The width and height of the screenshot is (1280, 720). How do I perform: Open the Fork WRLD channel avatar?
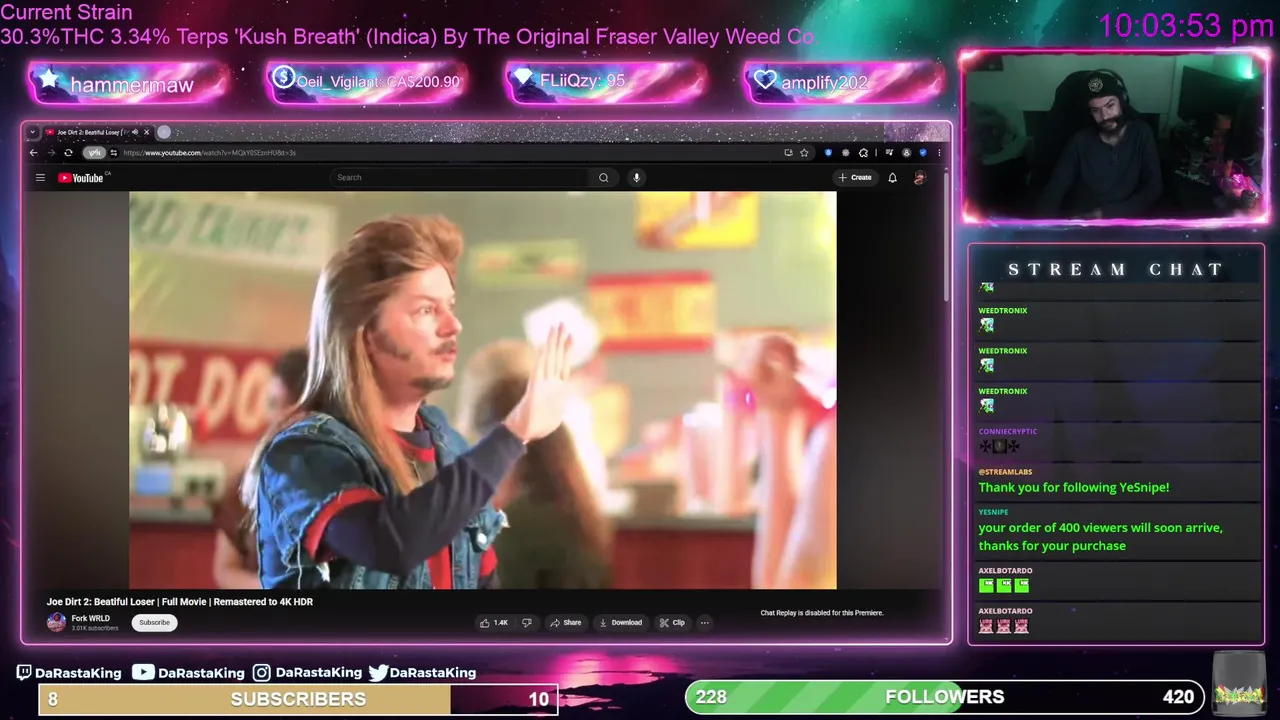tap(56, 623)
